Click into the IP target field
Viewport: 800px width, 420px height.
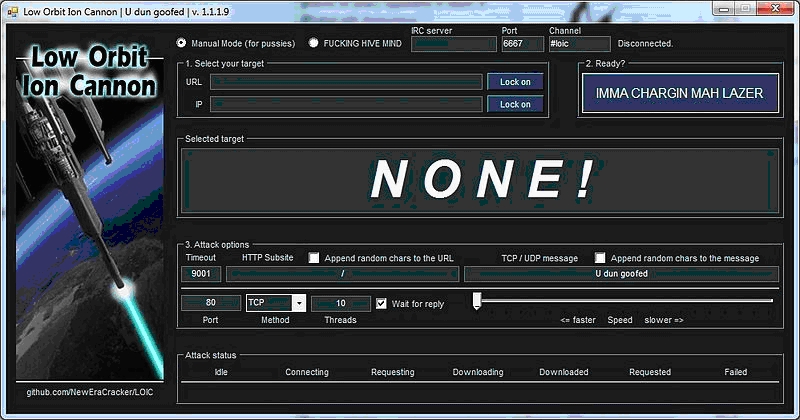(x=346, y=104)
